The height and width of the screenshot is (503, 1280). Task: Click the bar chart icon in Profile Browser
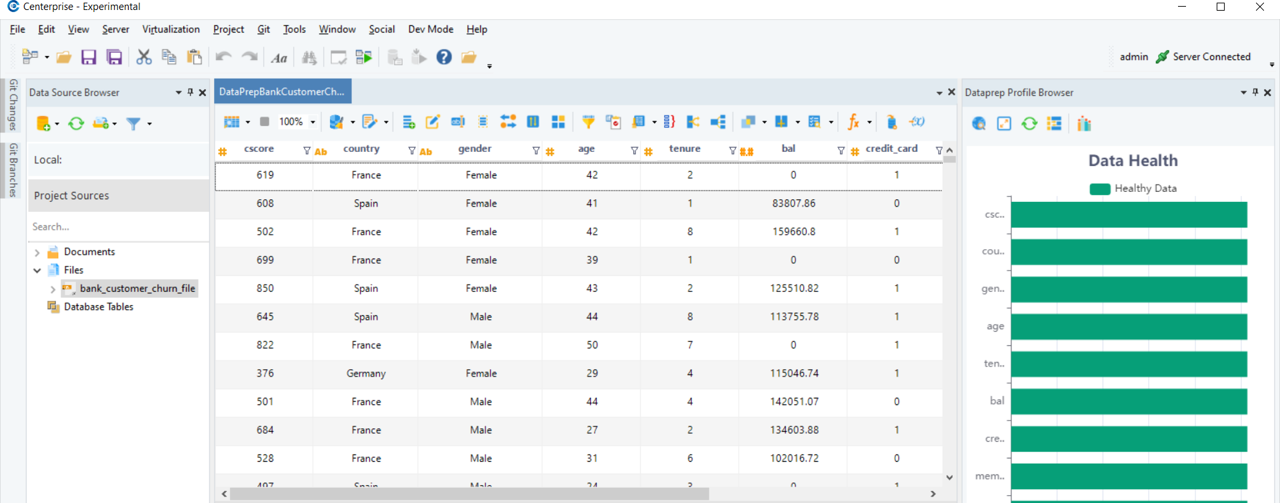tap(1084, 124)
